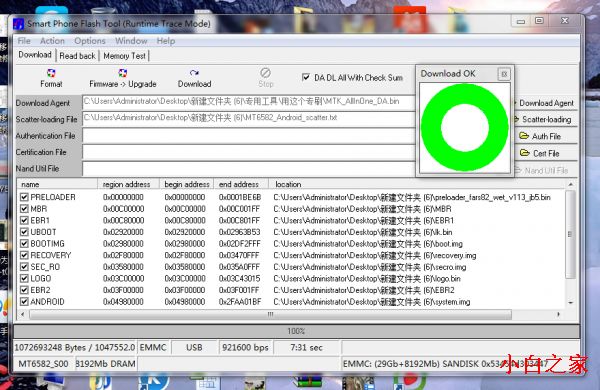Screen dimensions: 600x390
Task: Open the File menu
Action: [24, 41]
